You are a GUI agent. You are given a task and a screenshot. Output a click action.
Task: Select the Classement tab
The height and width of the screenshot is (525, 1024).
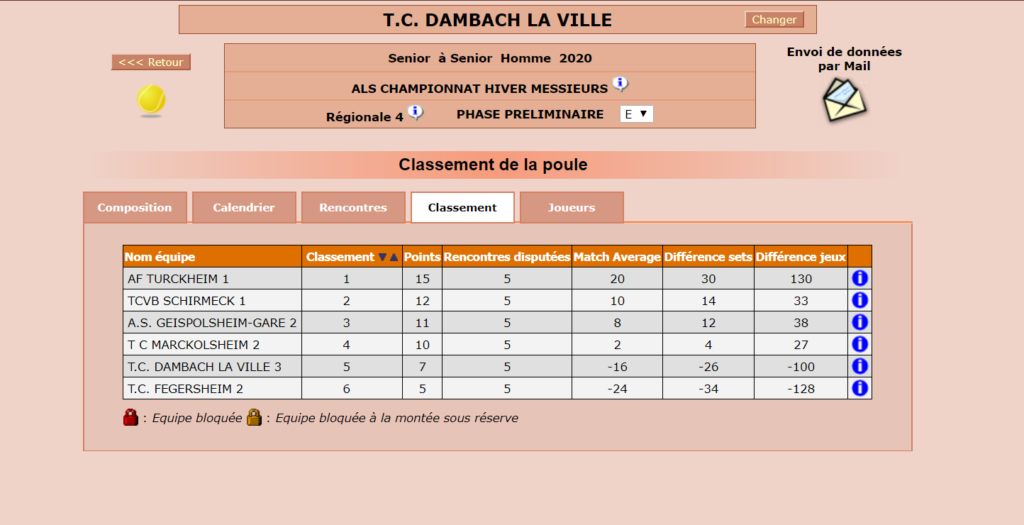[462, 208]
